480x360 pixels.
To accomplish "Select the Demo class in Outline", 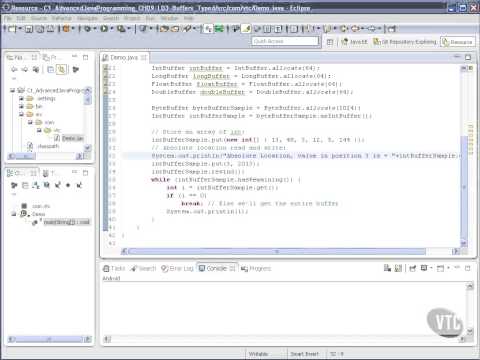I will (x=33, y=214).
